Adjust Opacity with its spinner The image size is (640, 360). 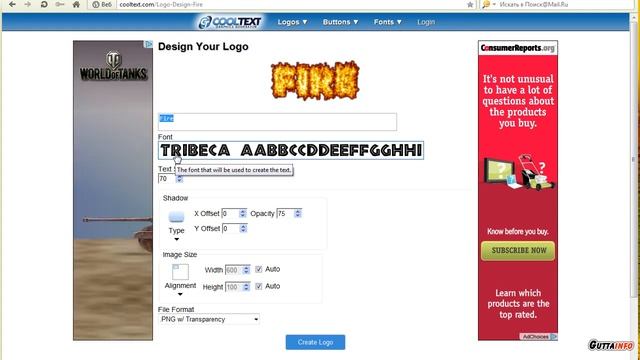(x=298, y=213)
